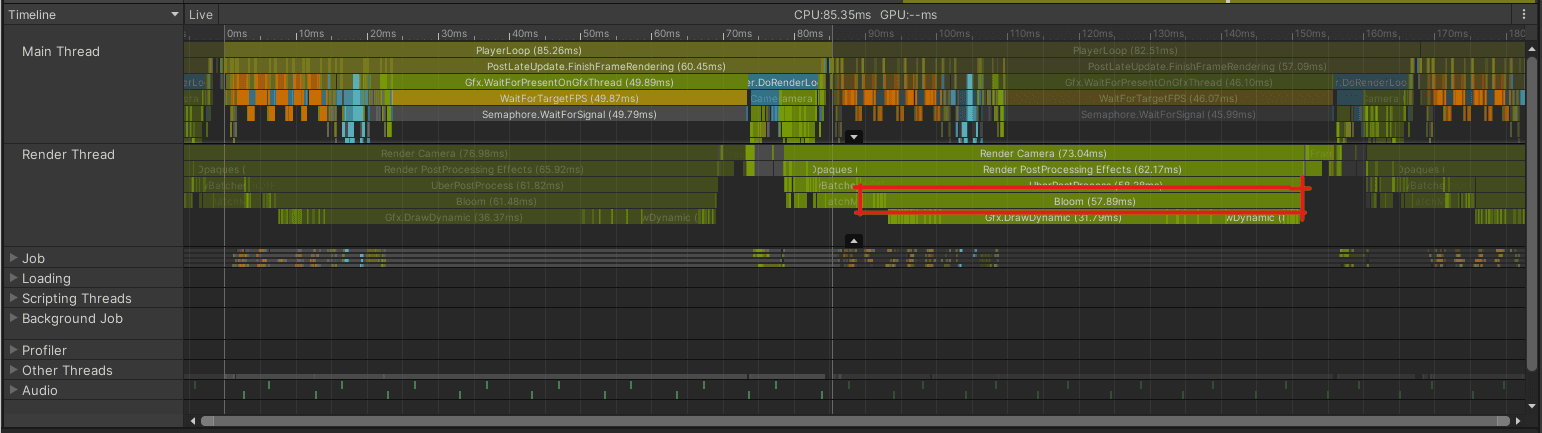Click the scroll-up arrow of vertical scrollbar
The width and height of the screenshot is (1542, 433).
coord(1533,48)
